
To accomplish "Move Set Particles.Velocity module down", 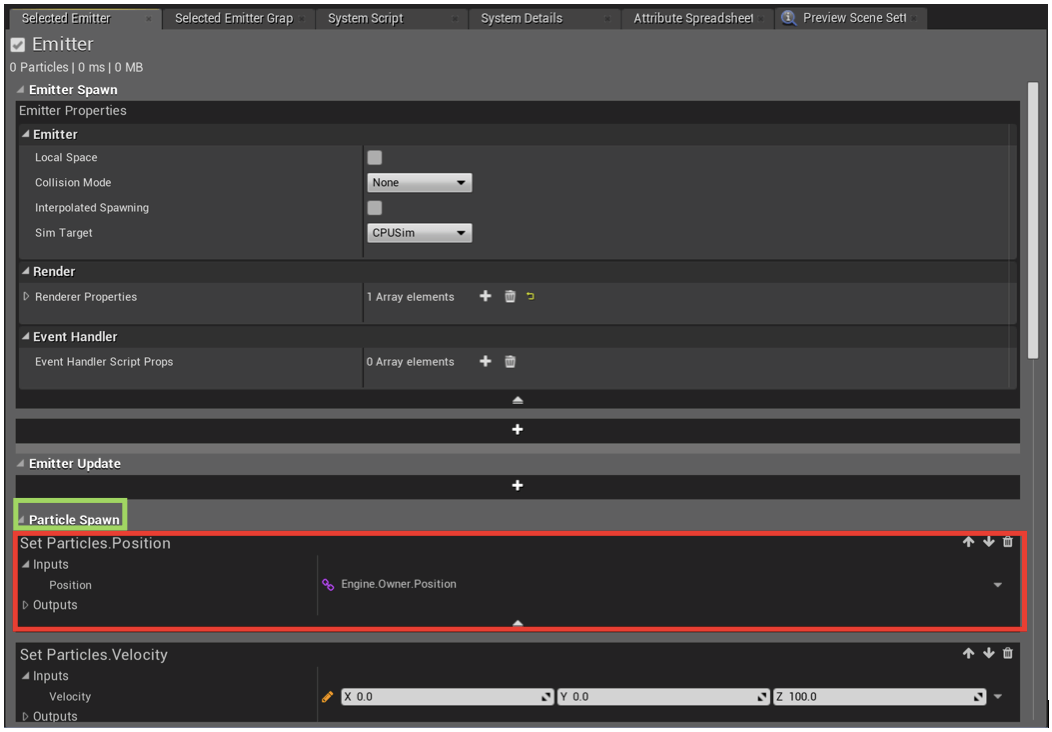I will pos(988,654).
